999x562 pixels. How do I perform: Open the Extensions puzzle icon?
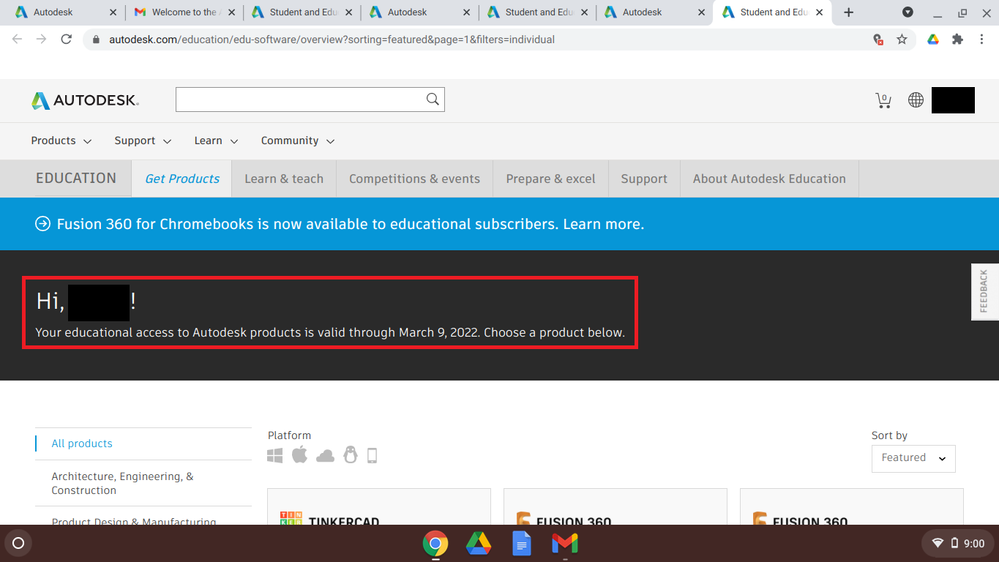coord(957,40)
